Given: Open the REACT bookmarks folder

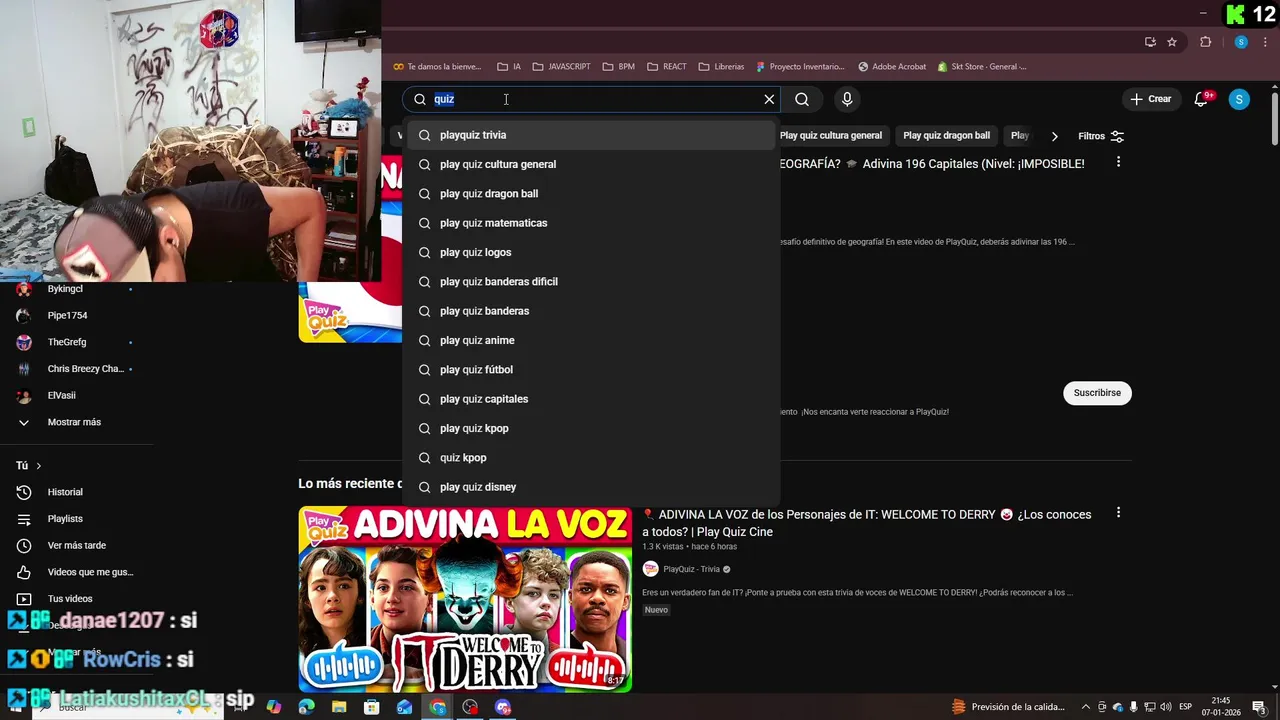Looking at the screenshot, I should click(x=667, y=67).
